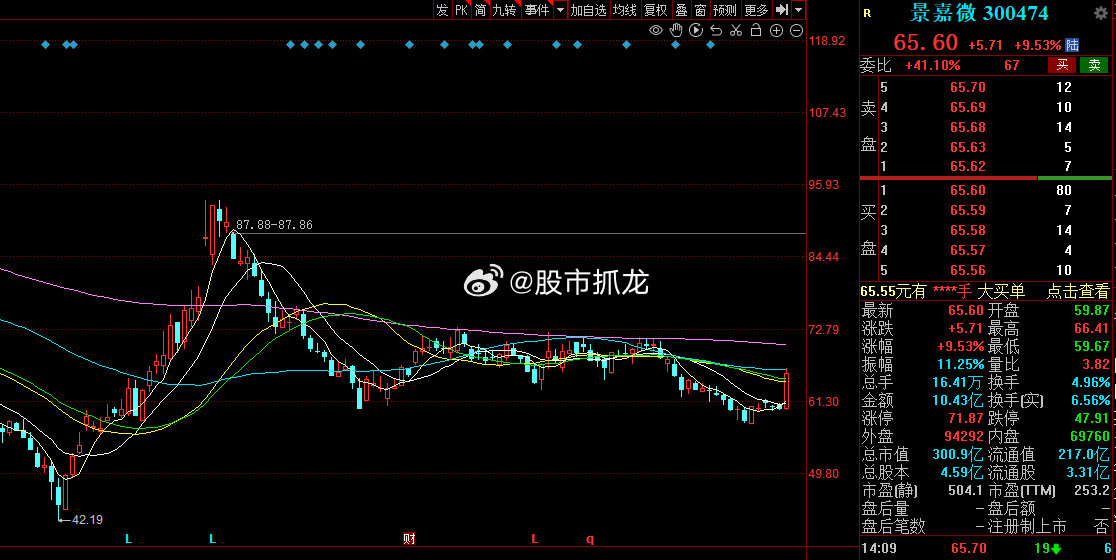The height and width of the screenshot is (560, 1116).
Task: Click the yellow R marker
Action: click(867, 13)
